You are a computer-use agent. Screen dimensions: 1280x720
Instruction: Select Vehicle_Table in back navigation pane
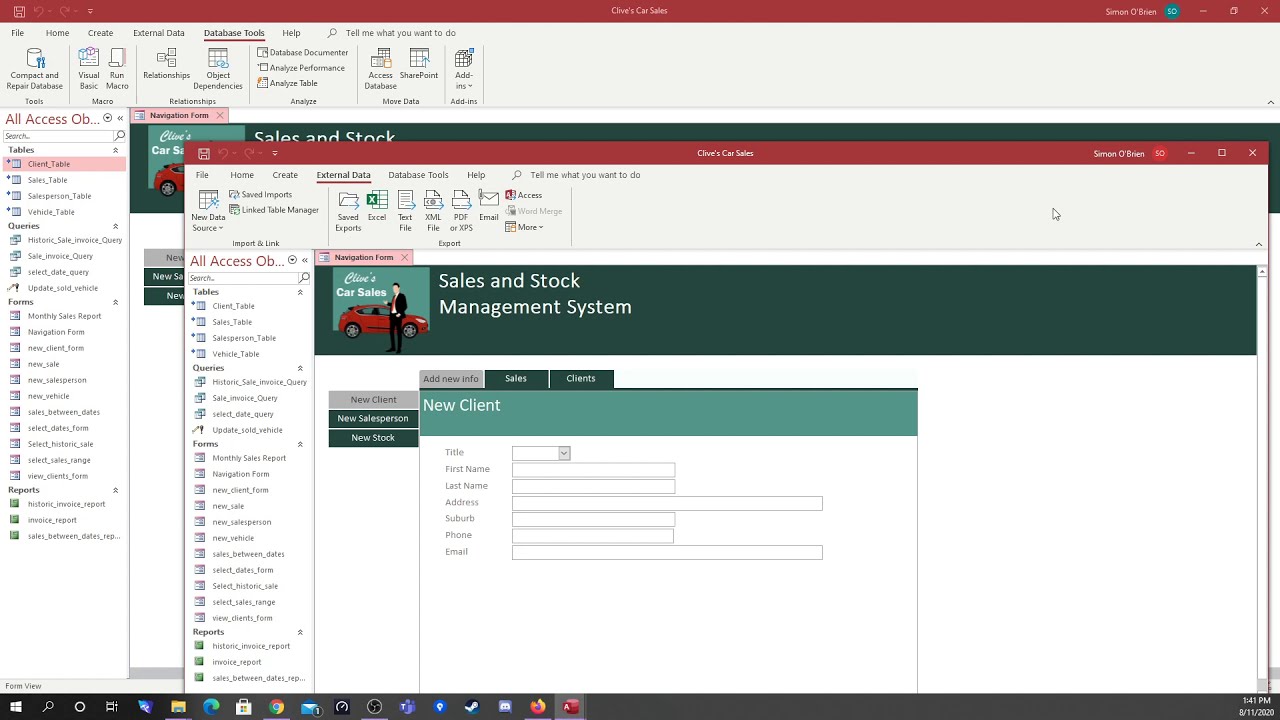pyautogui.click(x=51, y=212)
